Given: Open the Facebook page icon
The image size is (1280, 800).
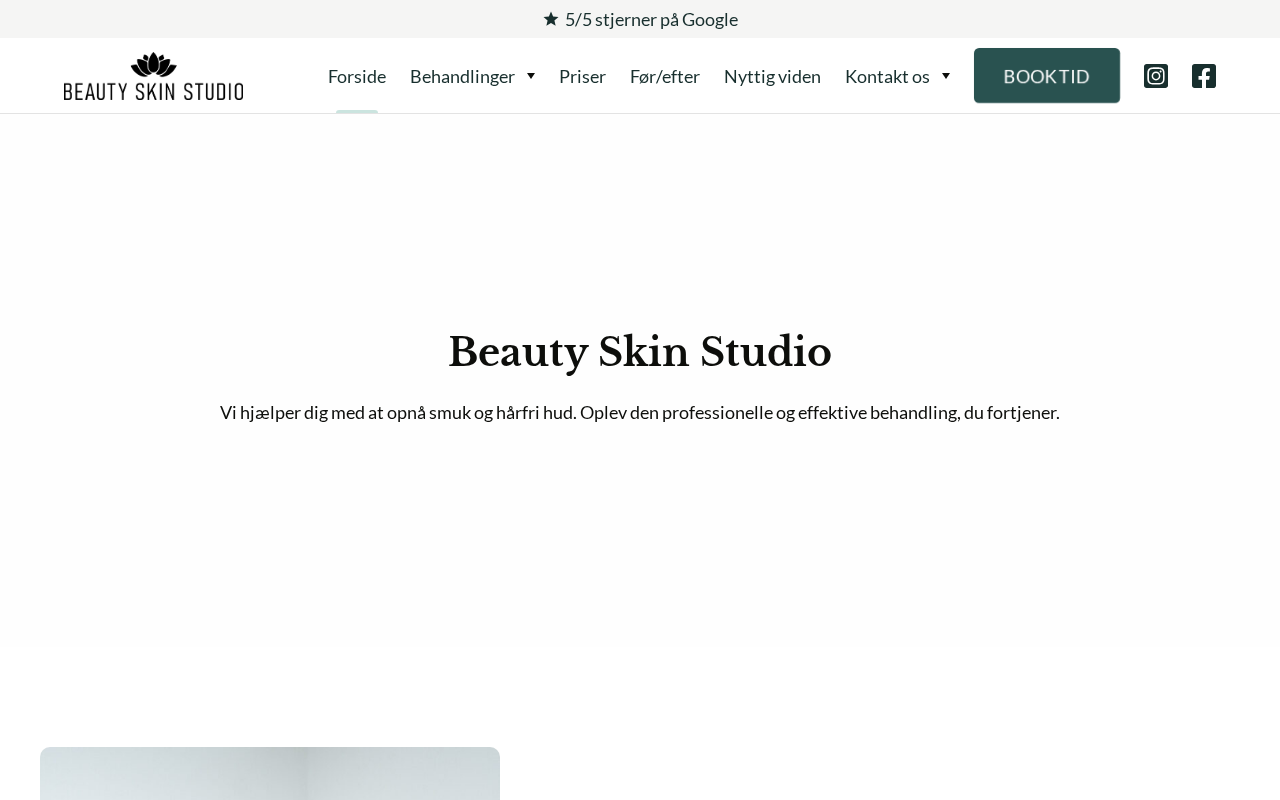Looking at the screenshot, I should (1204, 76).
